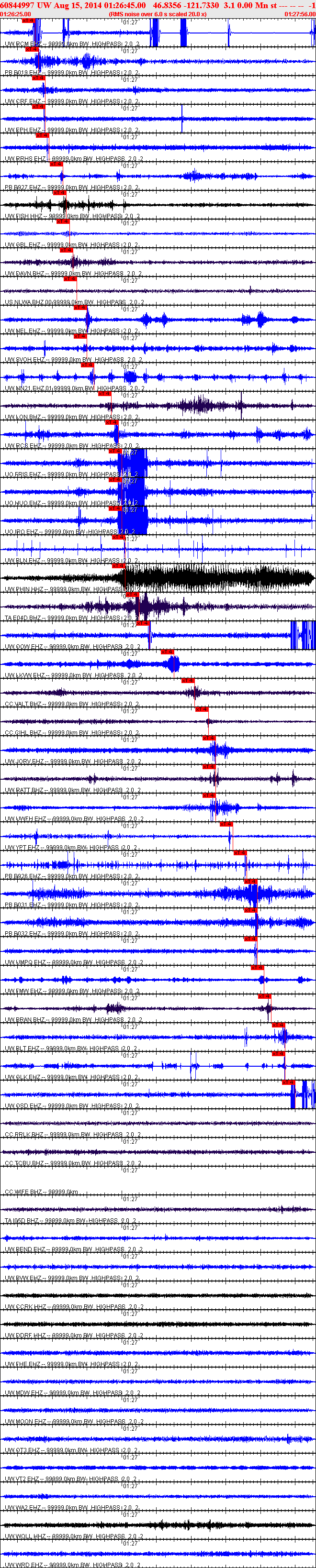The image size is (316, 1568).
Task: Select the CC GIHL BHZ station label
Action: 72,733
